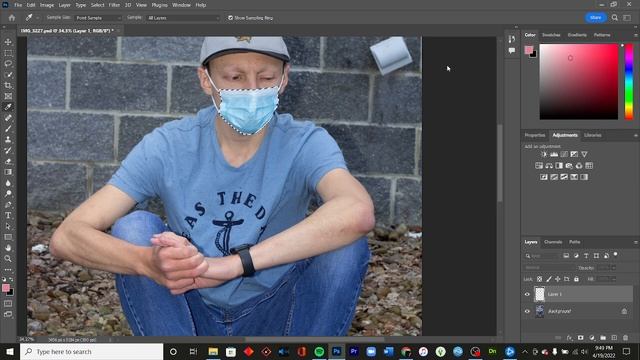Toggle lock position icon

(x=558, y=279)
